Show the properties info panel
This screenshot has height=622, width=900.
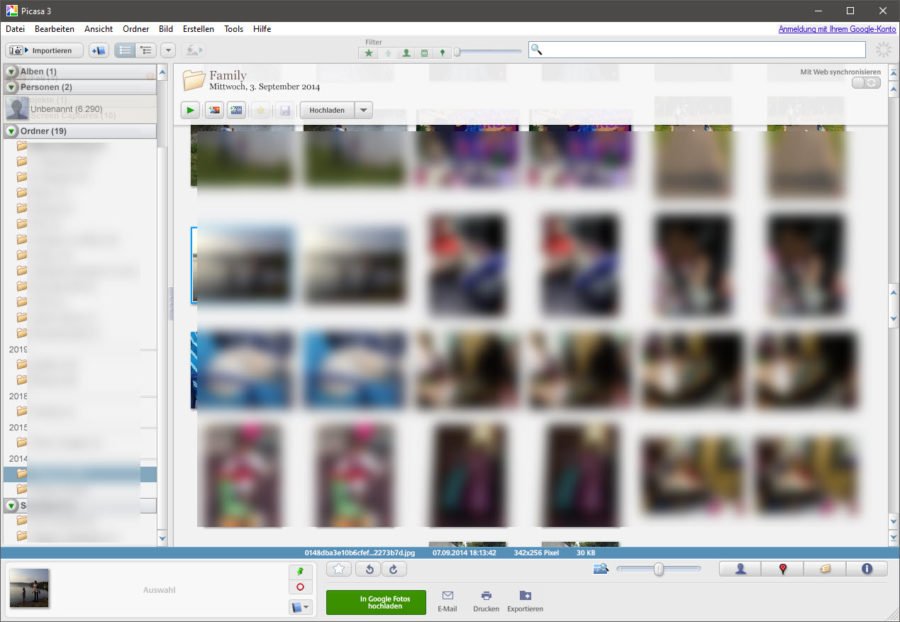(x=867, y=569)
